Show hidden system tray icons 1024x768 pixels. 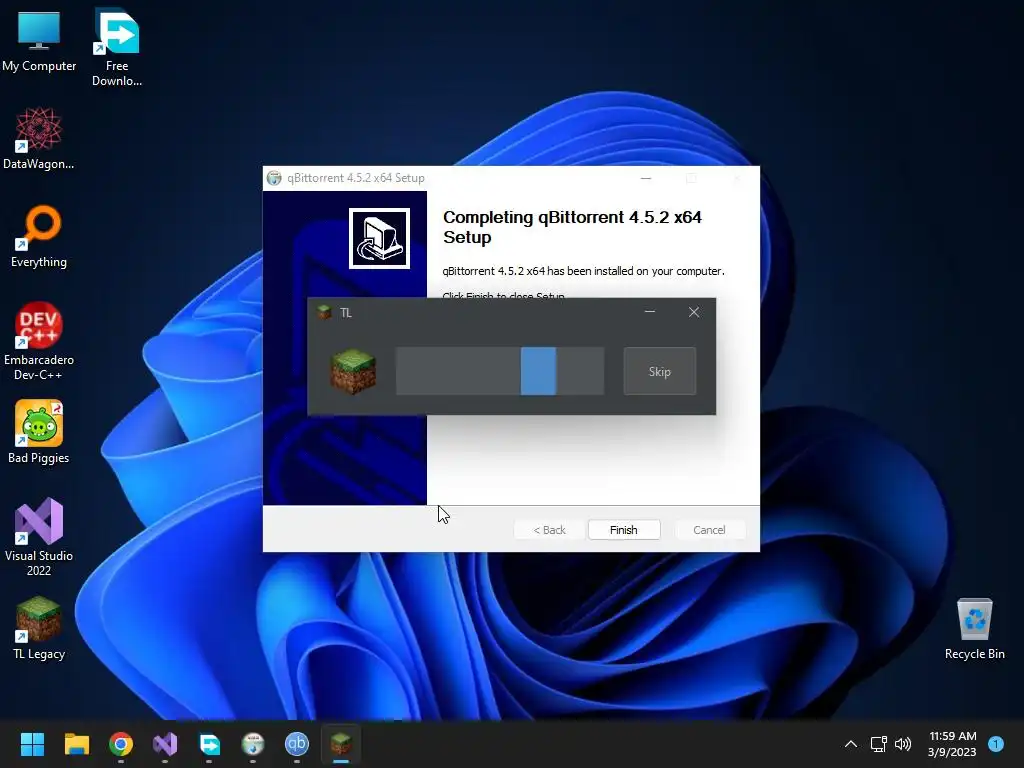click(x=850, y=744)
